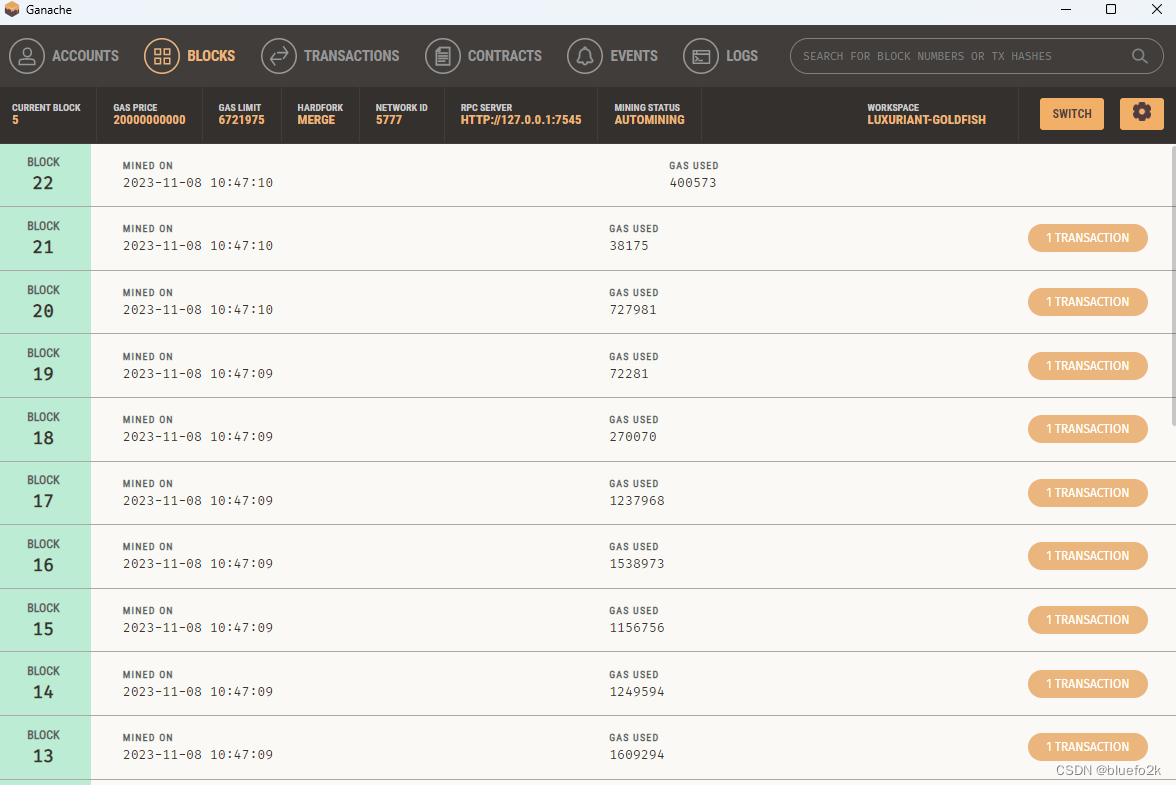Image resolution: width=1176 pixels, height=785 pixels.
Task: Click the gas limit value 6721975
Action: tap(242, 120)
